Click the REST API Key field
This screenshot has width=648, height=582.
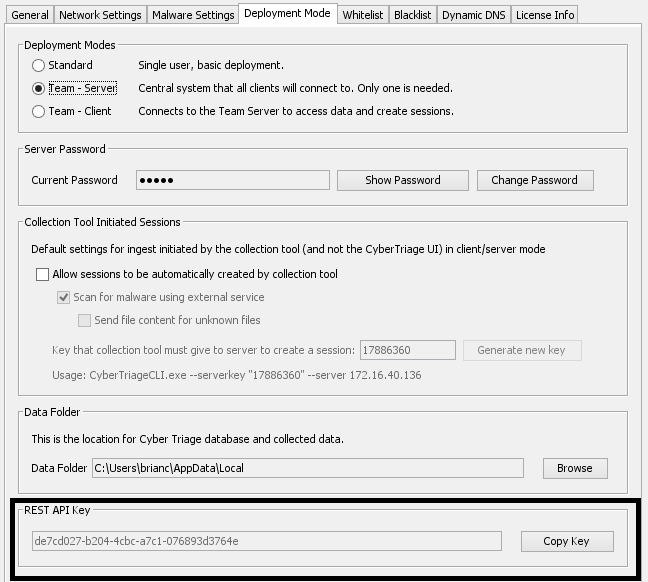click(267, 541)
